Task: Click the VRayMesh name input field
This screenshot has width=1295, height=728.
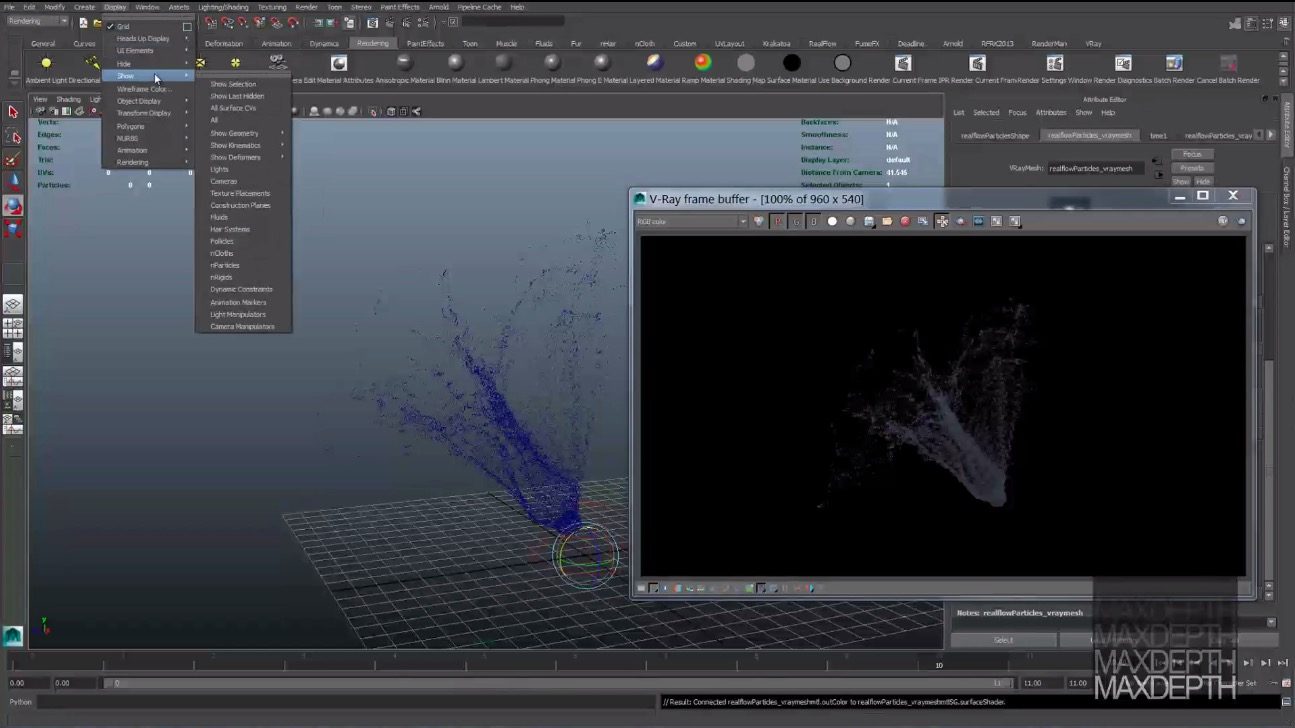Action: pos(1096,169)
